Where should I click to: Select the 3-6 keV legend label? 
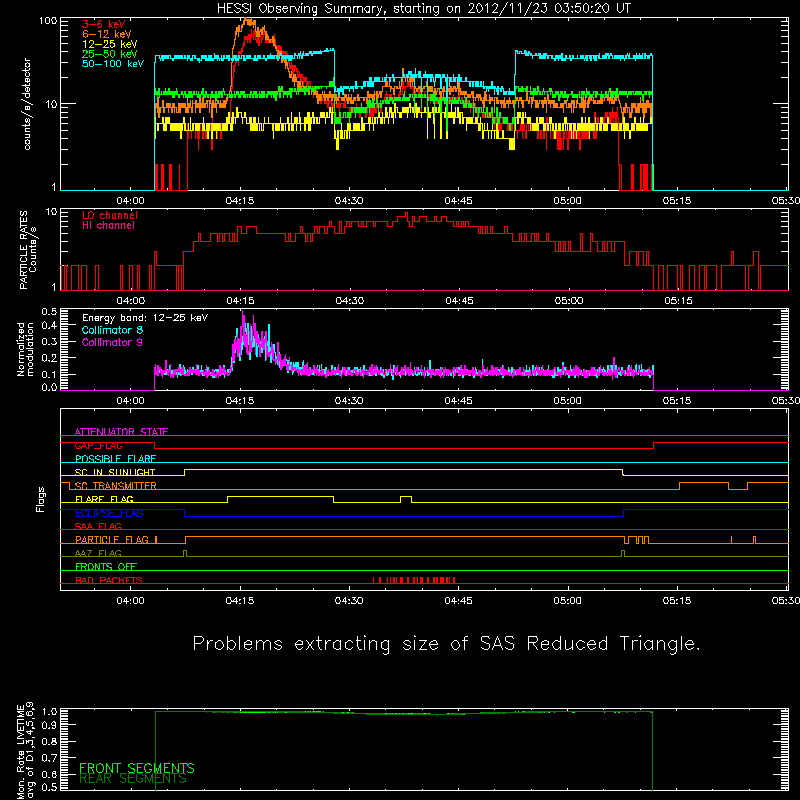click(x=103, y=24)
